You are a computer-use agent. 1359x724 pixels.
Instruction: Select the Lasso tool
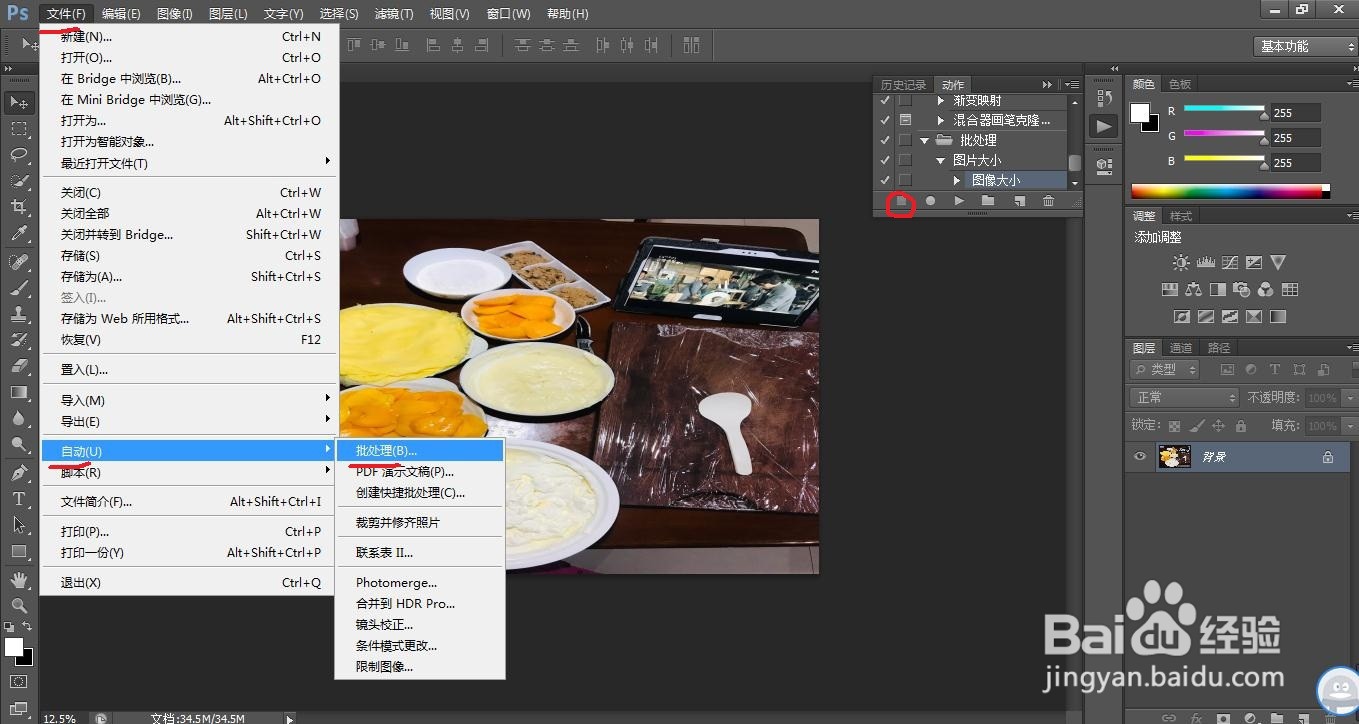pyautogui.click(x=19, y=155)
